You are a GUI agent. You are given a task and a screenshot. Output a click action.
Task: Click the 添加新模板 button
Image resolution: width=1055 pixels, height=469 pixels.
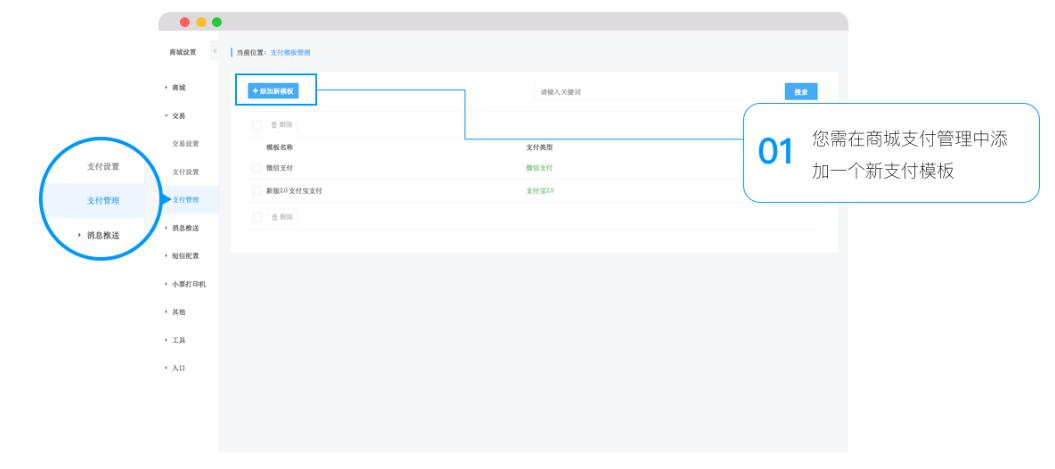(273, 91)
